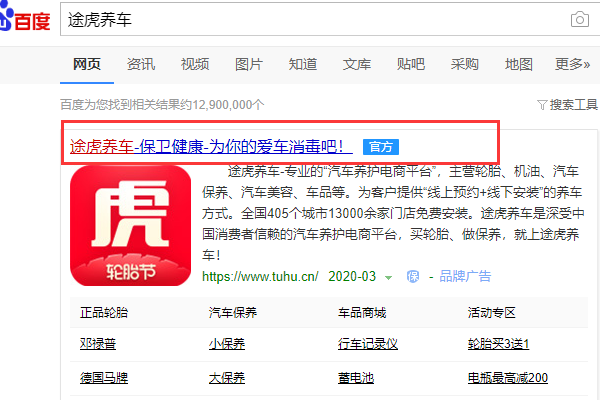Click the search box containing 途虎养车
This screenshot has width=600, height=400.
click(x=310, y=20)
